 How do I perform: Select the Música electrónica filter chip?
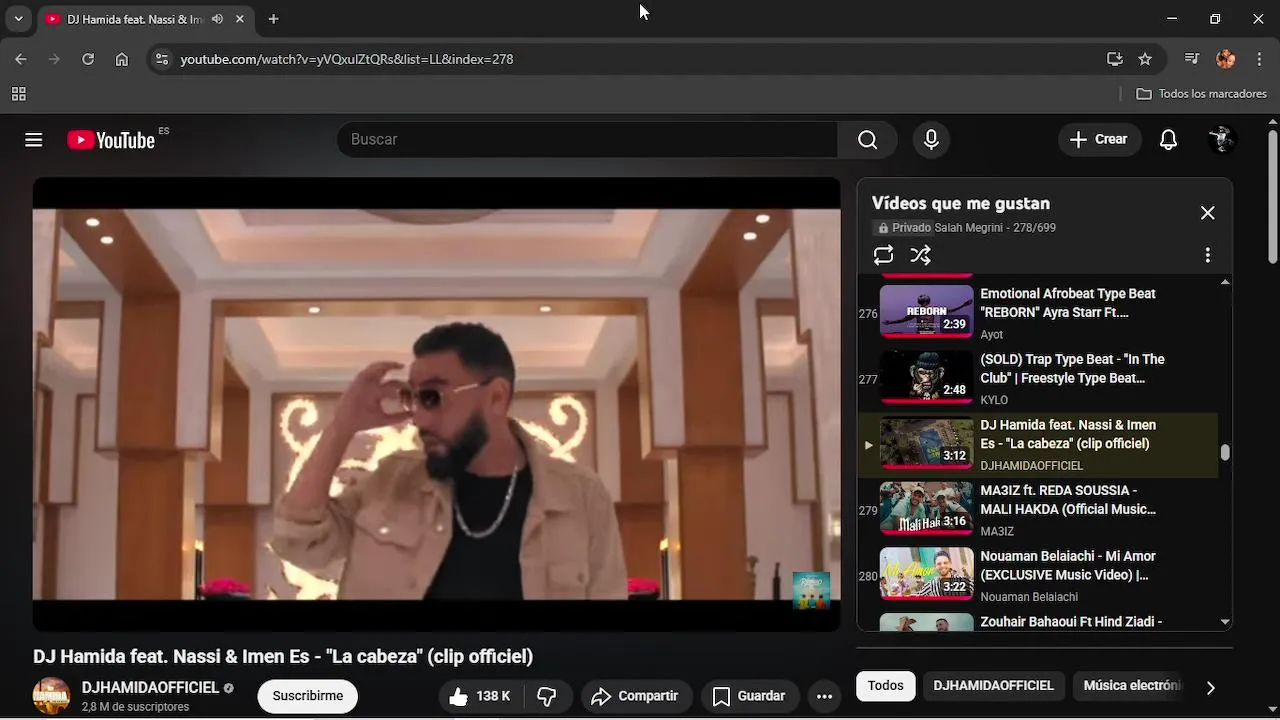pyautogui.click(x=1132, y=686)
